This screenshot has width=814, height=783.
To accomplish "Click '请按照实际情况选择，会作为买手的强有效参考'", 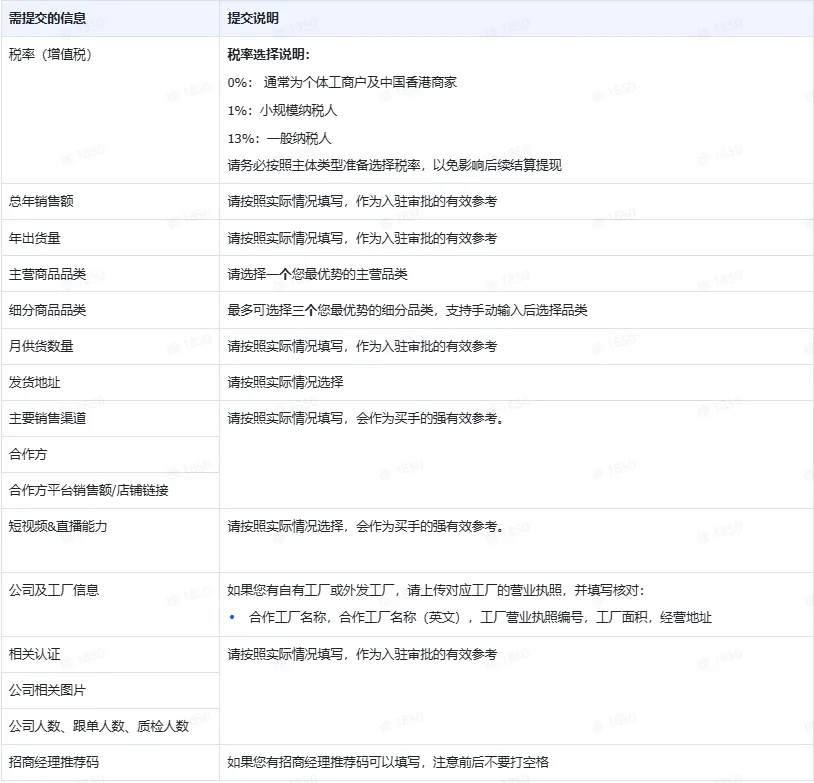I will click(x=365, y=526).
